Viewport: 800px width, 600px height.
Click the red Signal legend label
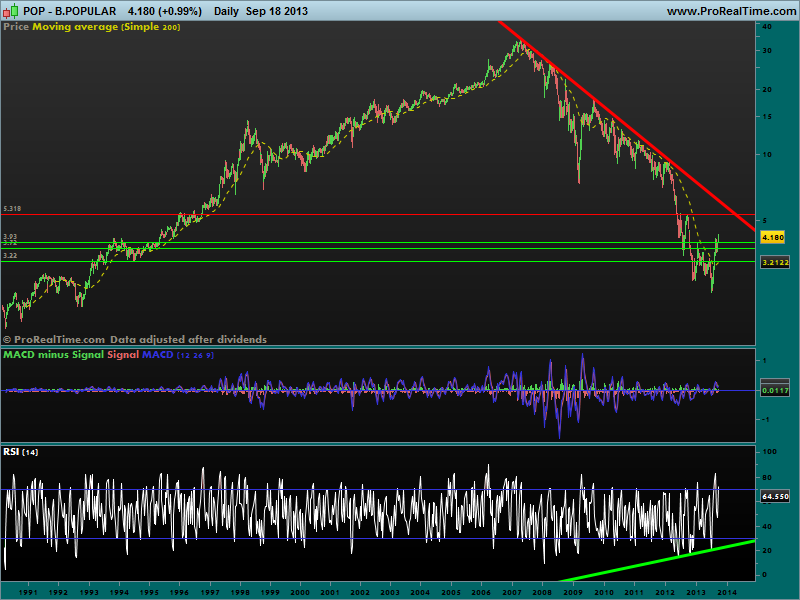click(x=123, y=355)
